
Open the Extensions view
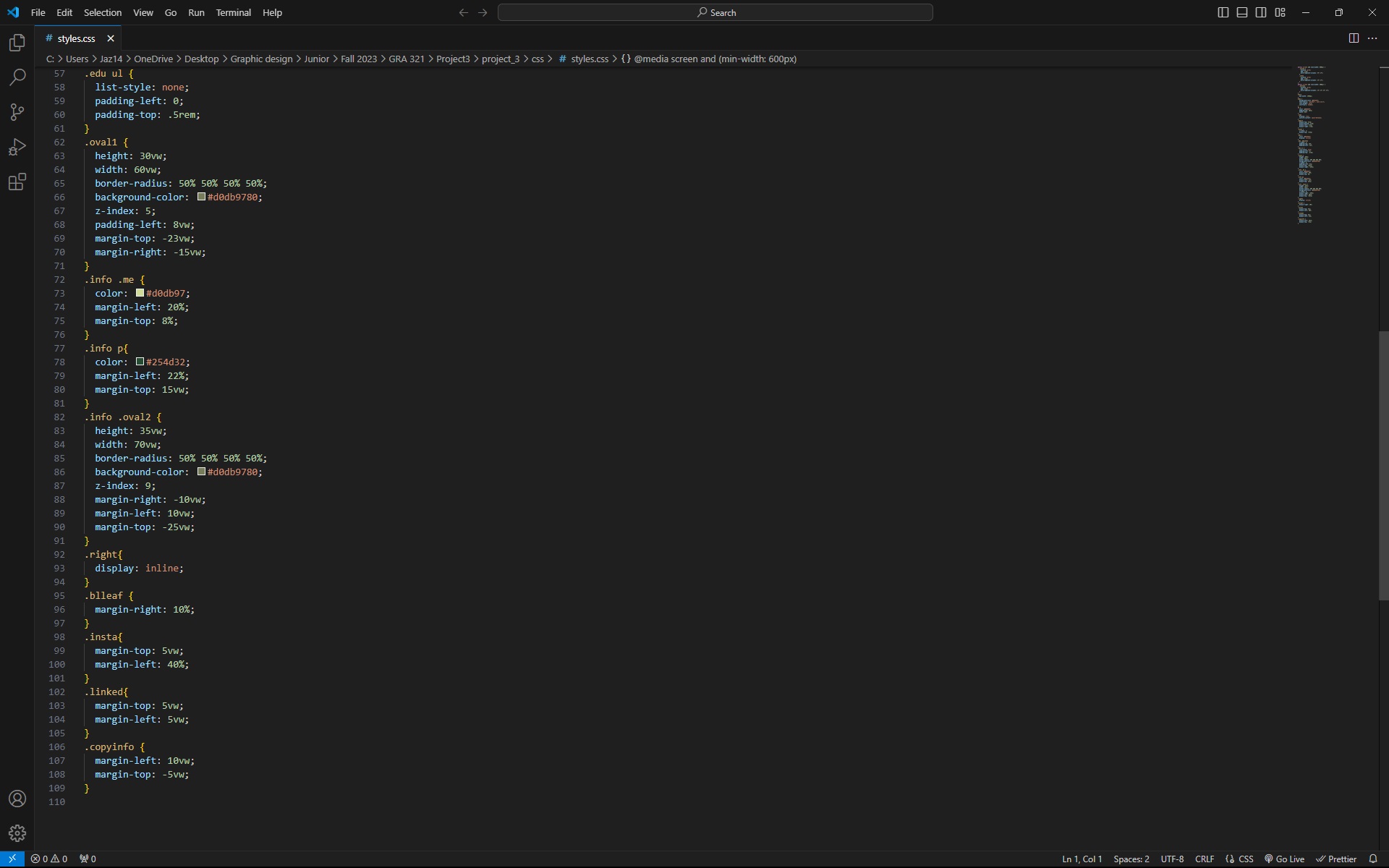click(17, 182)
